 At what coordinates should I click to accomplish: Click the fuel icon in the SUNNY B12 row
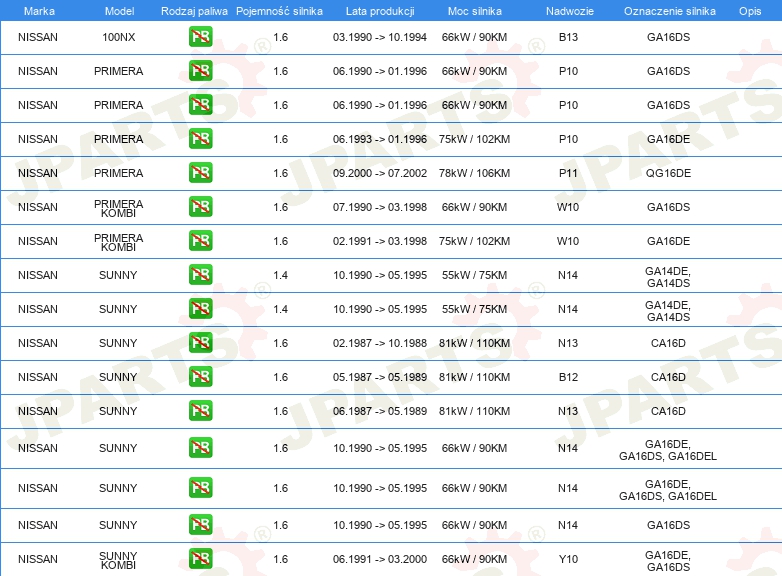pos(200,377)
